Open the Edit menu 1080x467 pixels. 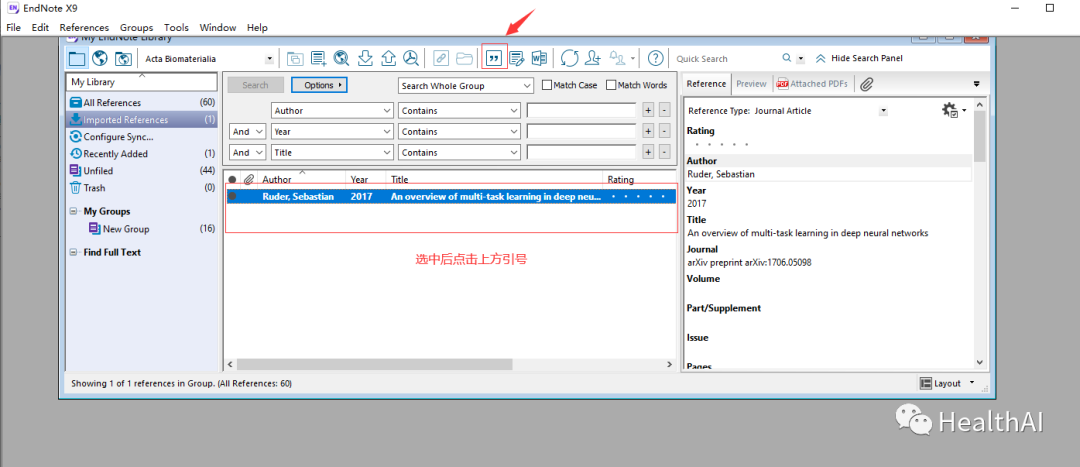40,28
